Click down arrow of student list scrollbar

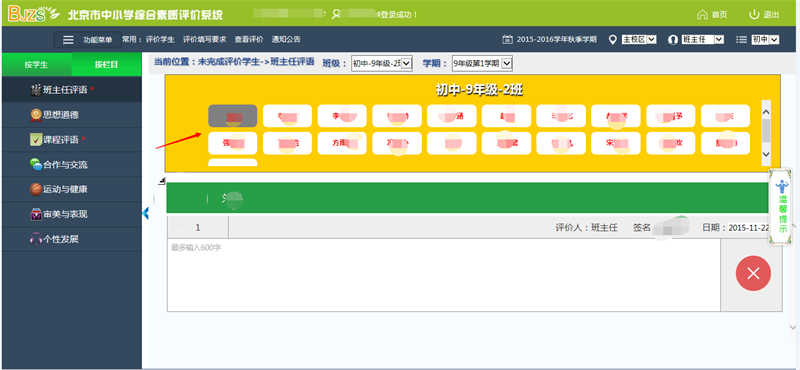pos(766,154)
